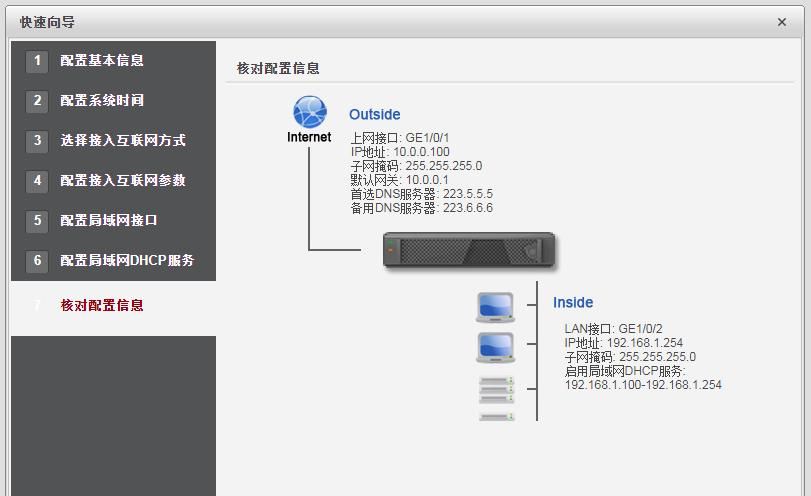Click the LAN接口: GE1/0/2 line

point(613,329)
